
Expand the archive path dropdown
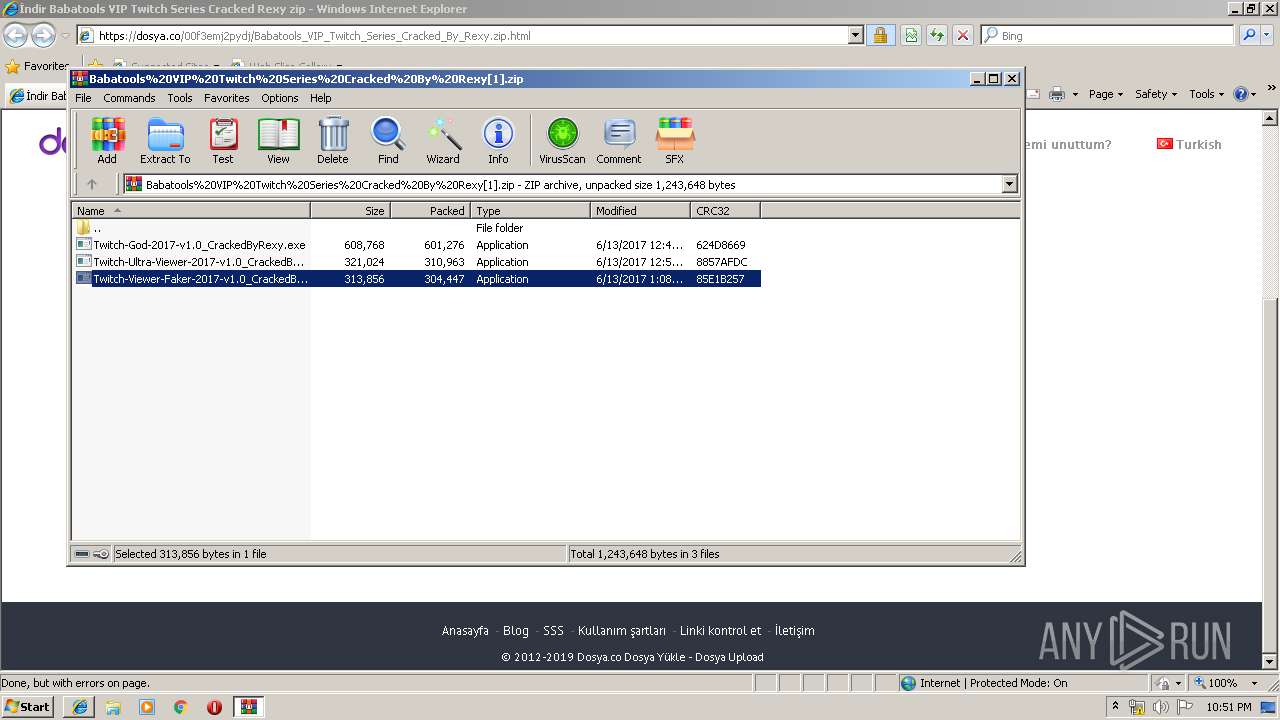1009,184
